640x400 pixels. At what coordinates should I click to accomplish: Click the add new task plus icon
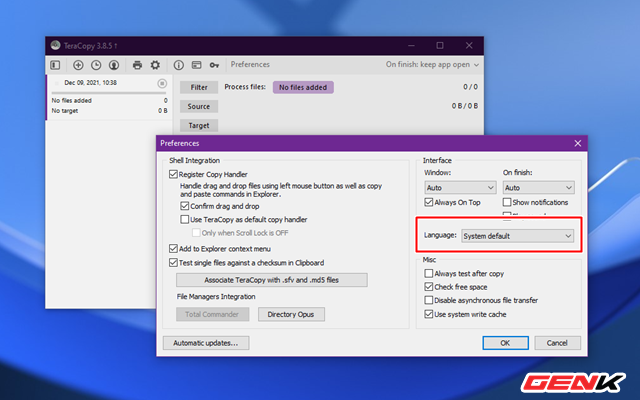pos(78,65)
